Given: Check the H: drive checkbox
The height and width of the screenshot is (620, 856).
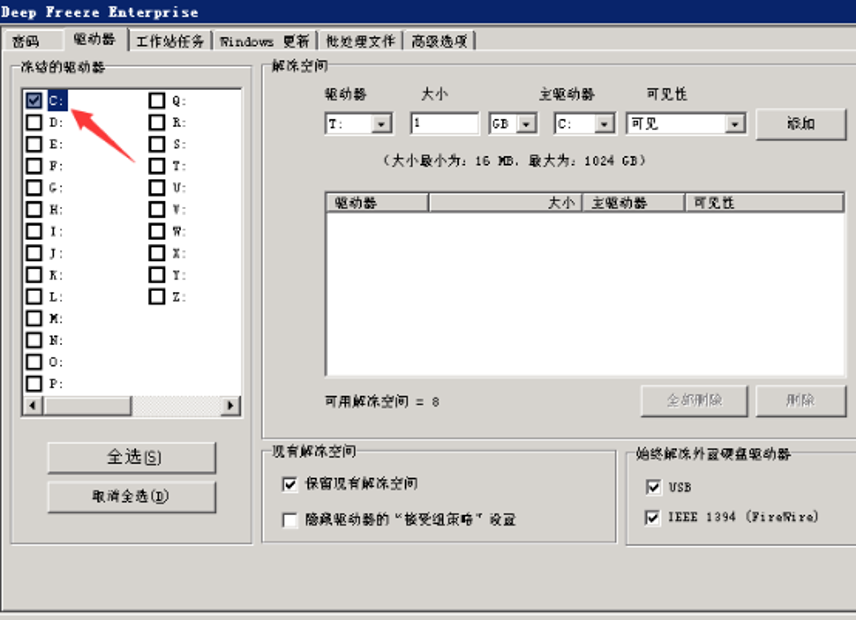Looking at the screenshot, I should click(34, 210).
